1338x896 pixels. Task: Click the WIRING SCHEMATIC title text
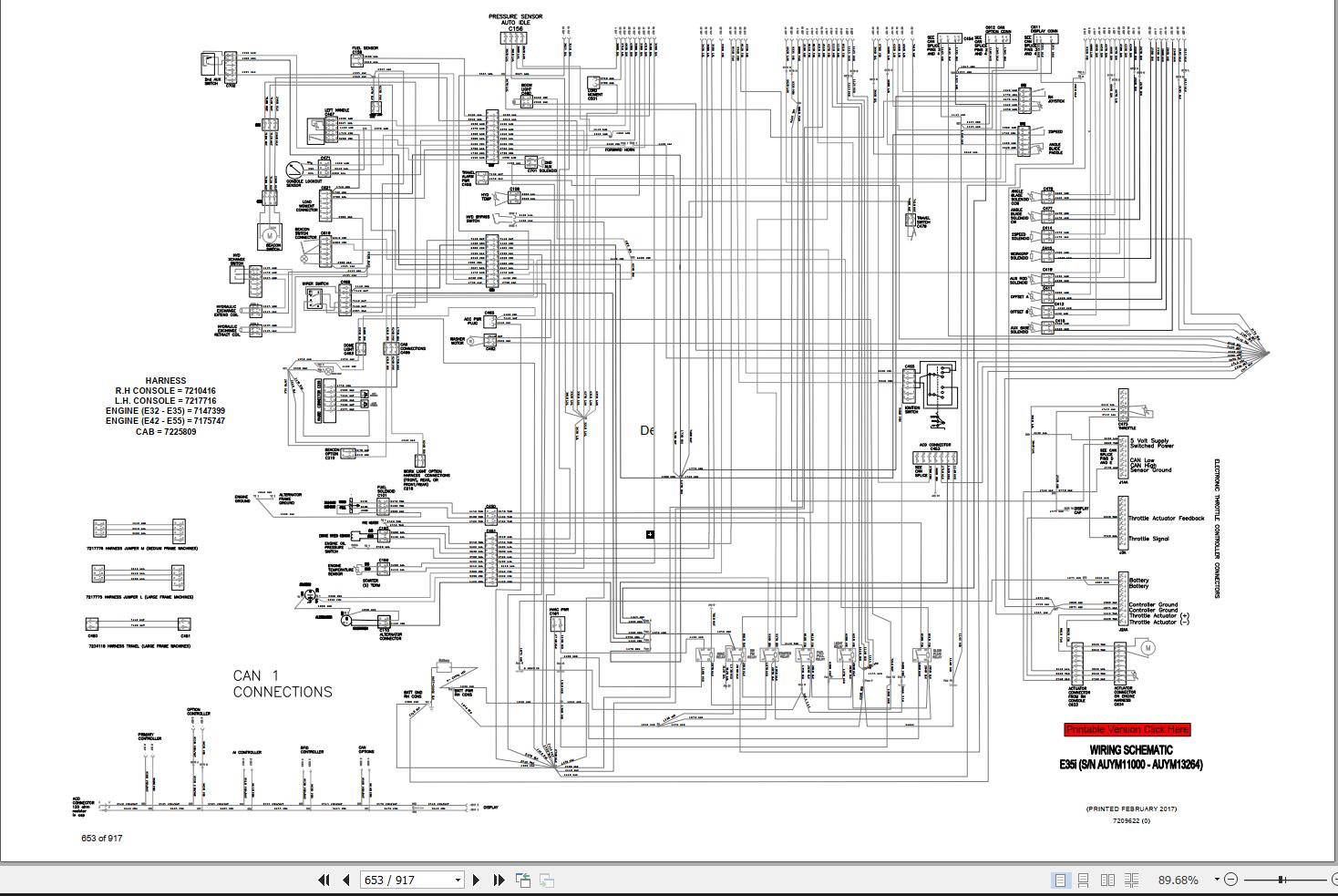coord(1131,750)
